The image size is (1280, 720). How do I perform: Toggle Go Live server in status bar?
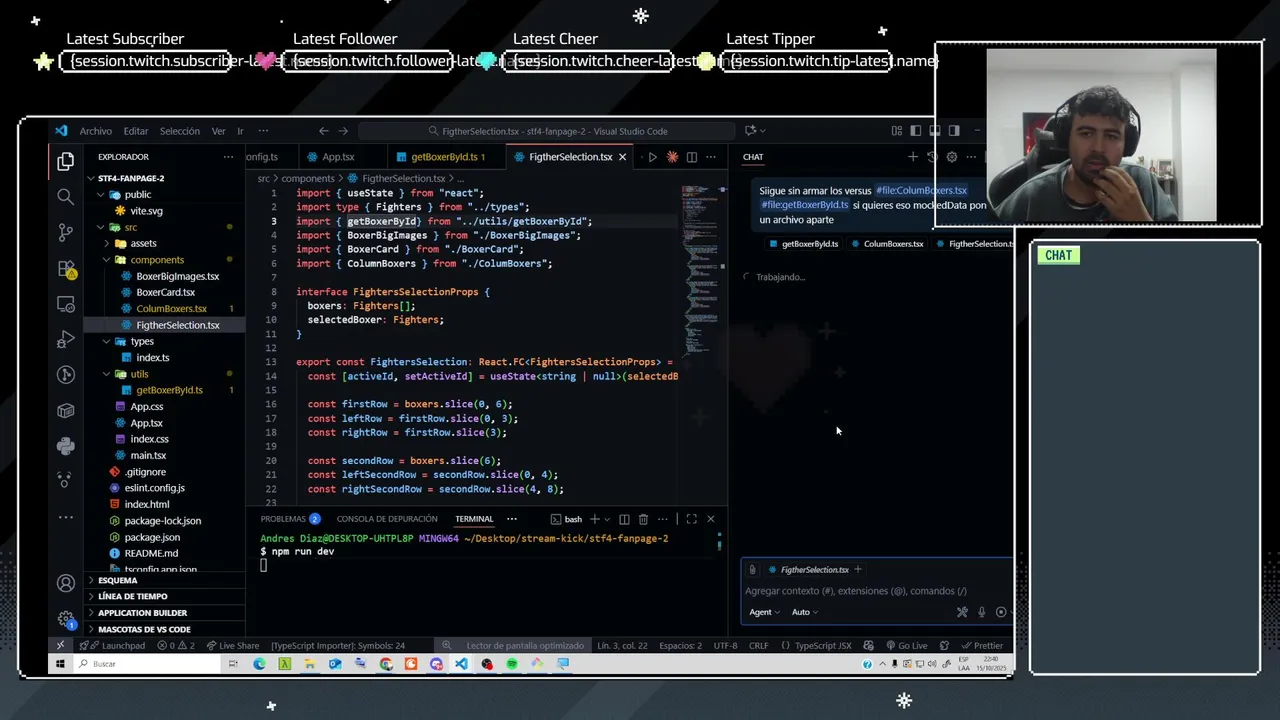click(x=906, y=646)
